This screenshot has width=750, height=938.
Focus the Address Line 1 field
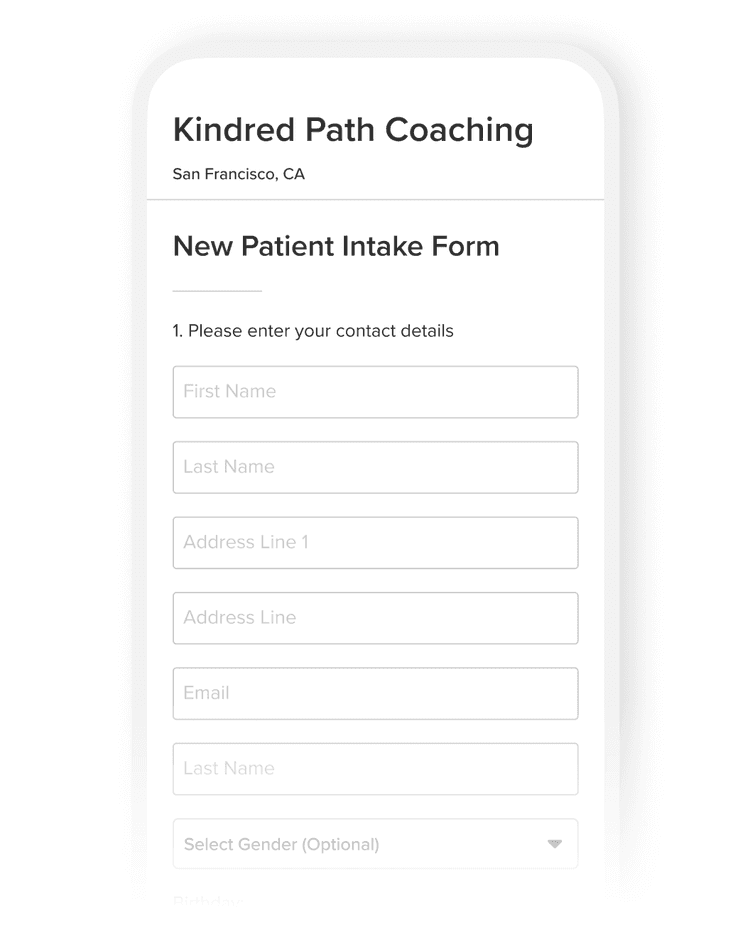(375, 542)
